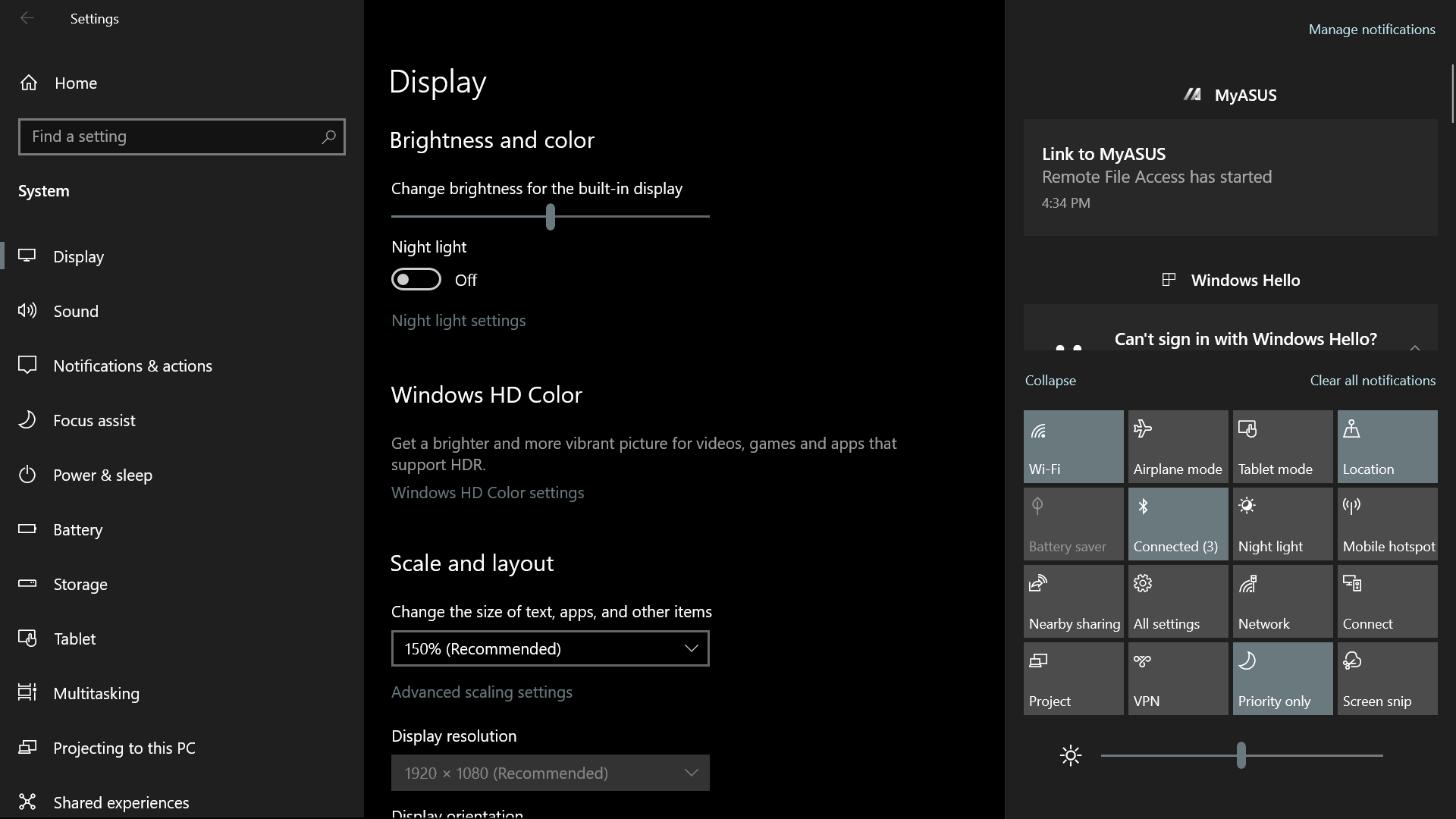This screenshot has height=819, width=1456.
Task: Collapse the quick actions panel
Action: [1050, 381]
